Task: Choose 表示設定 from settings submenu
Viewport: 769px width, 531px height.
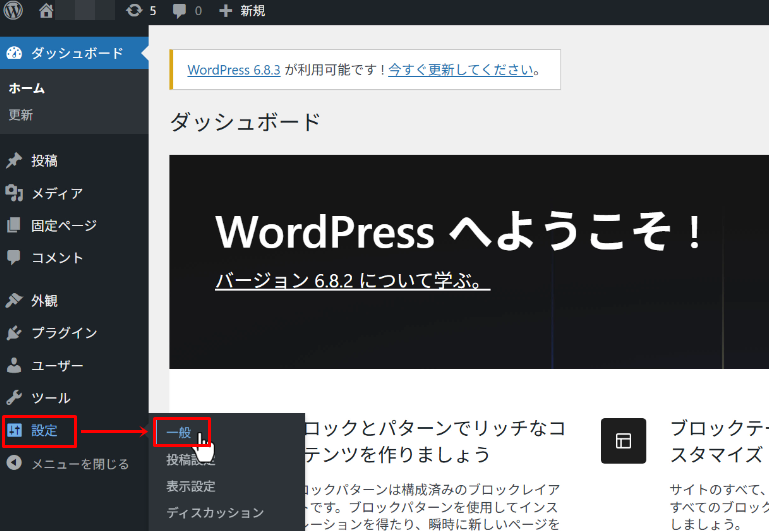Action: [x=190, y=487]
